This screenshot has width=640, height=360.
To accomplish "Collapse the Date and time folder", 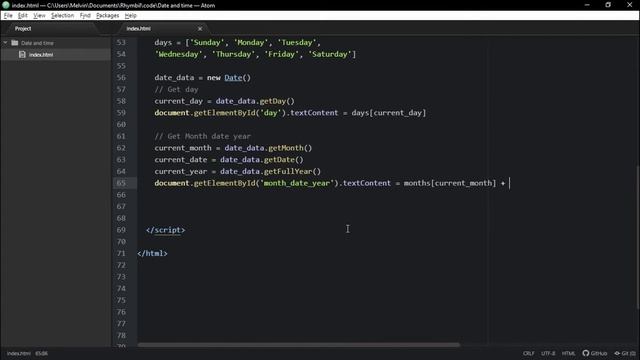I will (x=5, y=43).
